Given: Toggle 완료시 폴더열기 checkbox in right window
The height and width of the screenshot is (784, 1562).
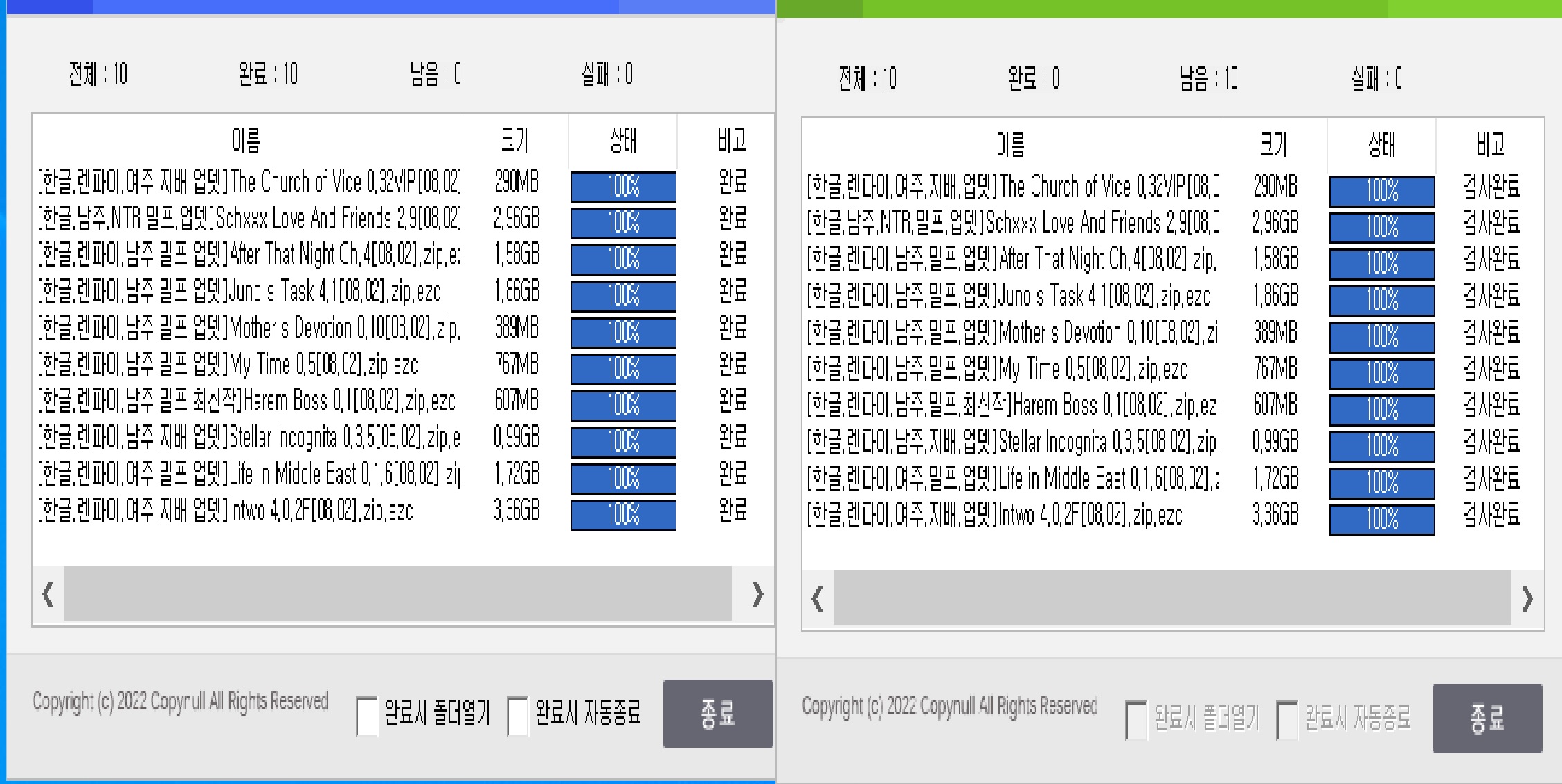Looking at the screenshot, I should pyautogui.click(x=1136, y=720).
